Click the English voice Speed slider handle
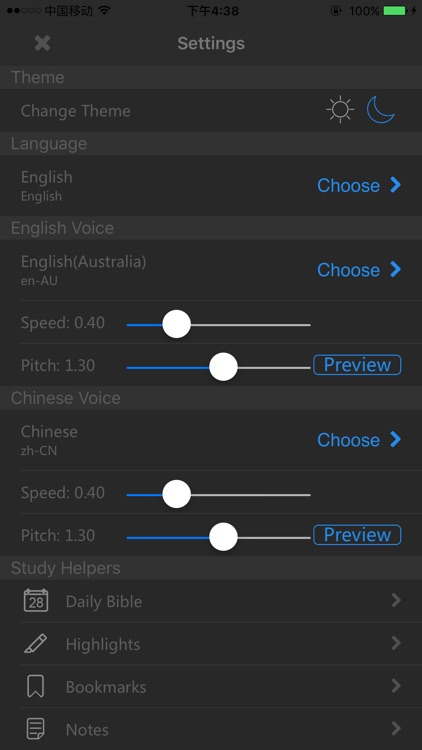Image resolution: width=422 pixels, height=750 pixels. point(177,324)
